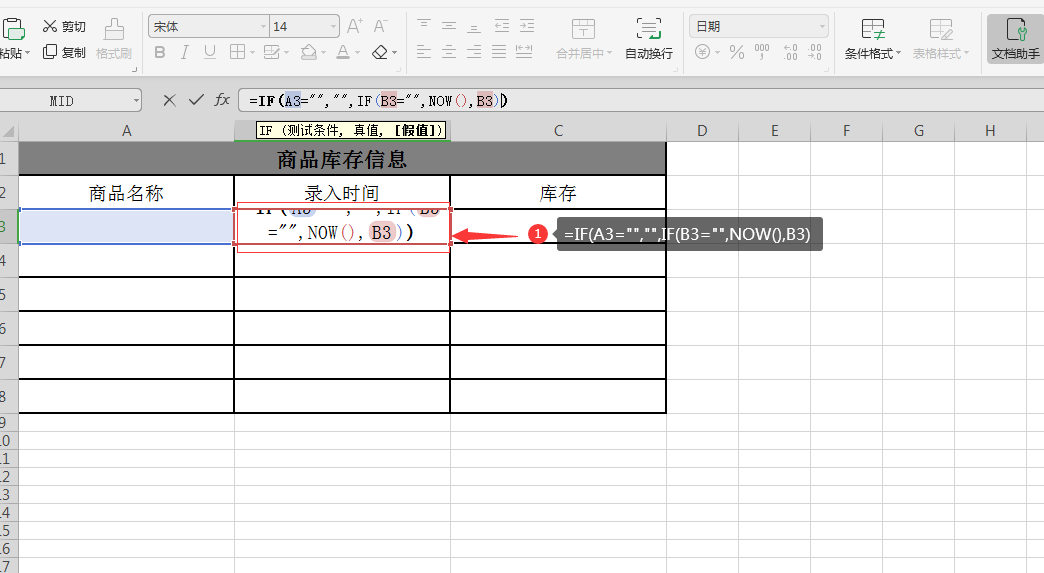Image resolution: width=1044 pixels, height=573 pixels.
Task: Select column C header
Action: pyautogui.click(x=558, y=131)
